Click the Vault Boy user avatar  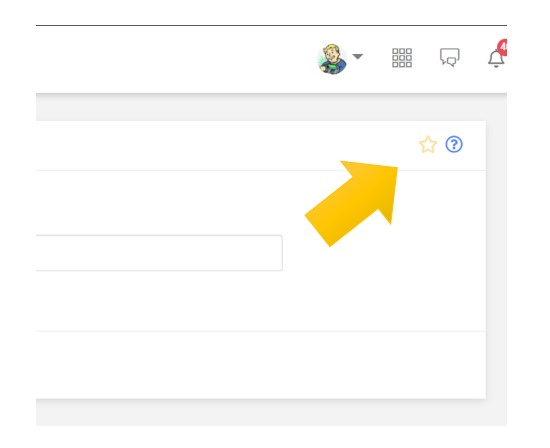click(x=332, y=59)
